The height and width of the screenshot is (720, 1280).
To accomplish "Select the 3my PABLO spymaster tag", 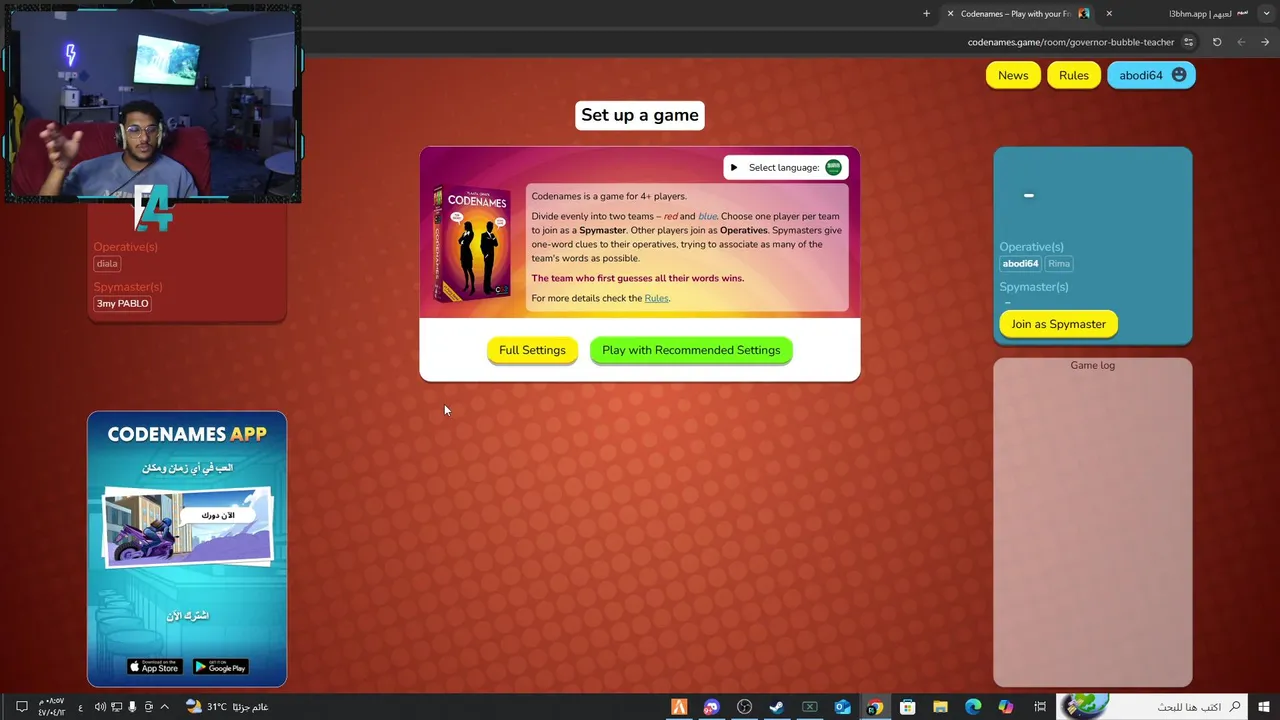I will coord(122,303).
